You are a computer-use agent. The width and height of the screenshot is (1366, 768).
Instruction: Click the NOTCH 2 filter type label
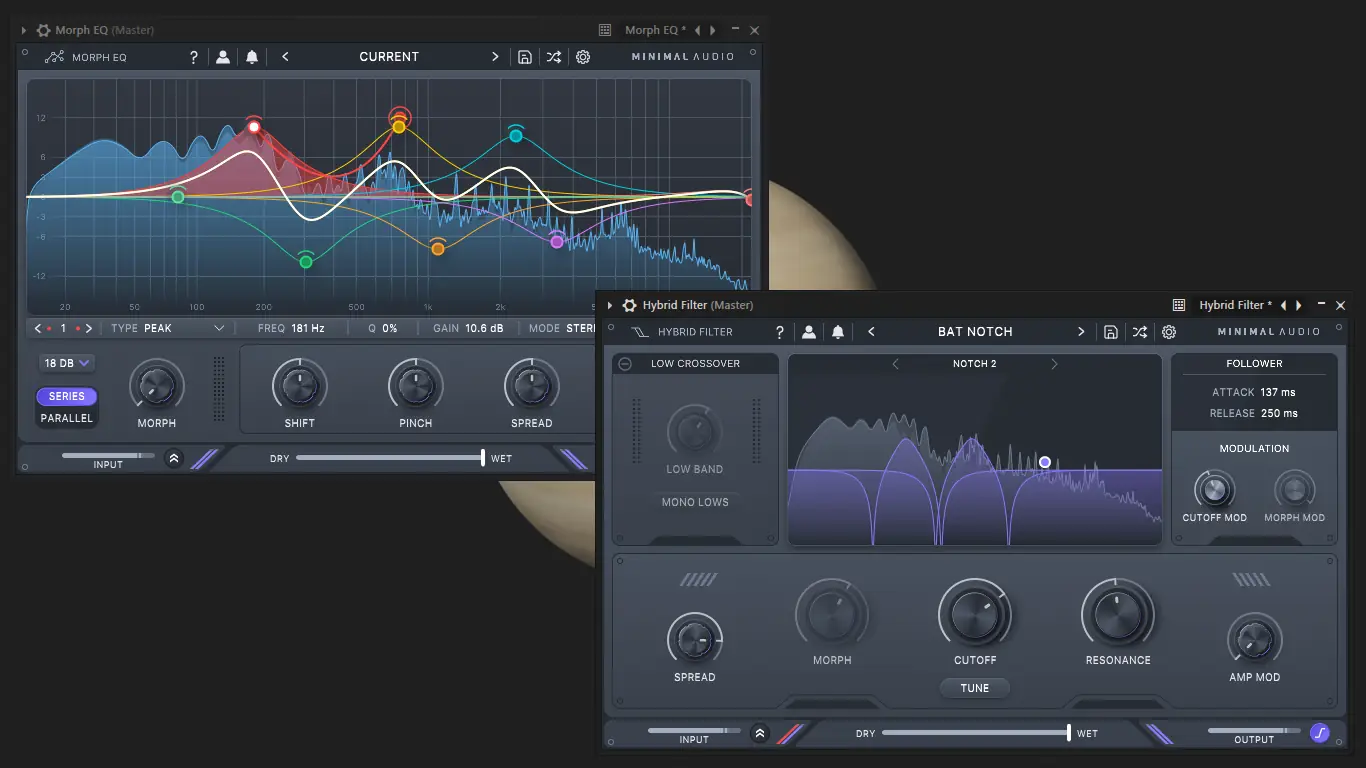click(974, 364)
